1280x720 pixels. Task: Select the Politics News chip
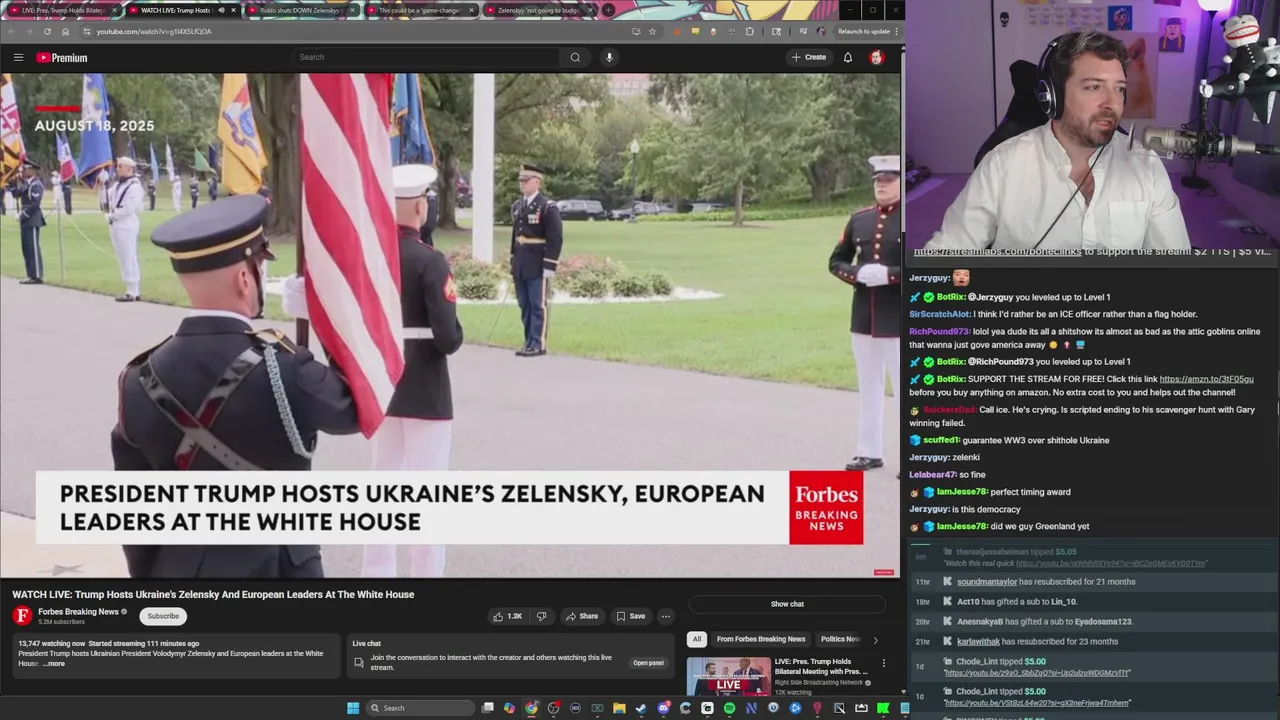click(x=840, y=639)
